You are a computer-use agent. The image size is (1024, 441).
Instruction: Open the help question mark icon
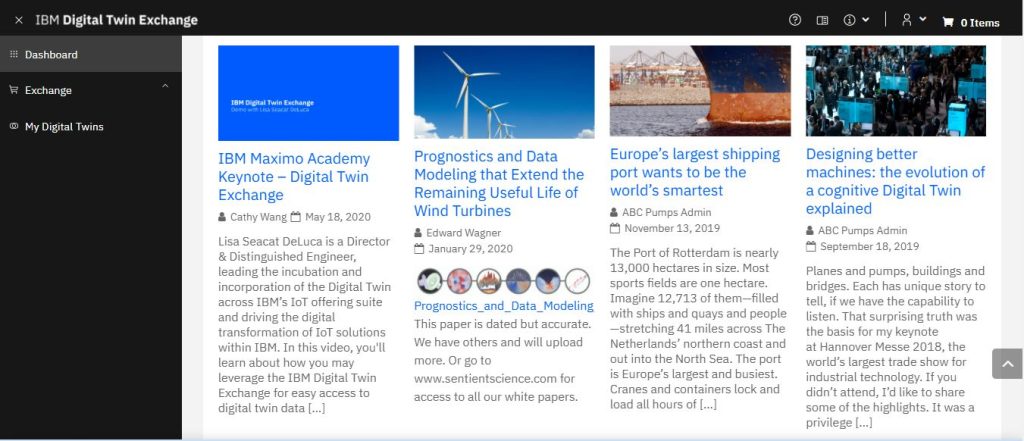[795, 20]
